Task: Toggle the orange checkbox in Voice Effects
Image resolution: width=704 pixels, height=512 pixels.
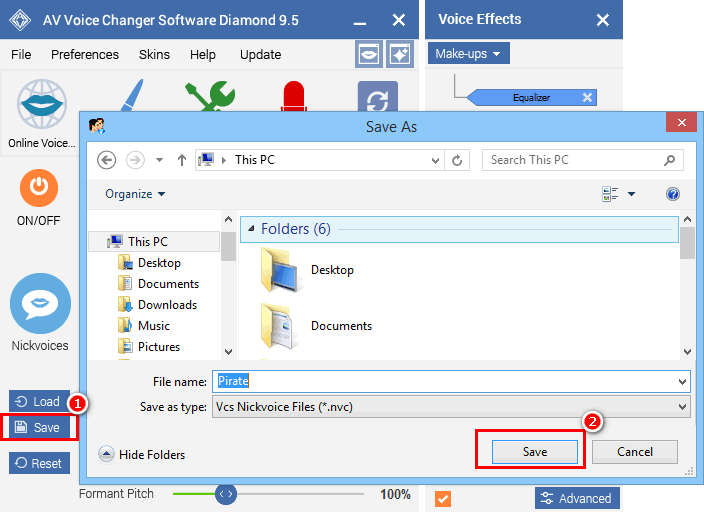Action: (443, 499)
